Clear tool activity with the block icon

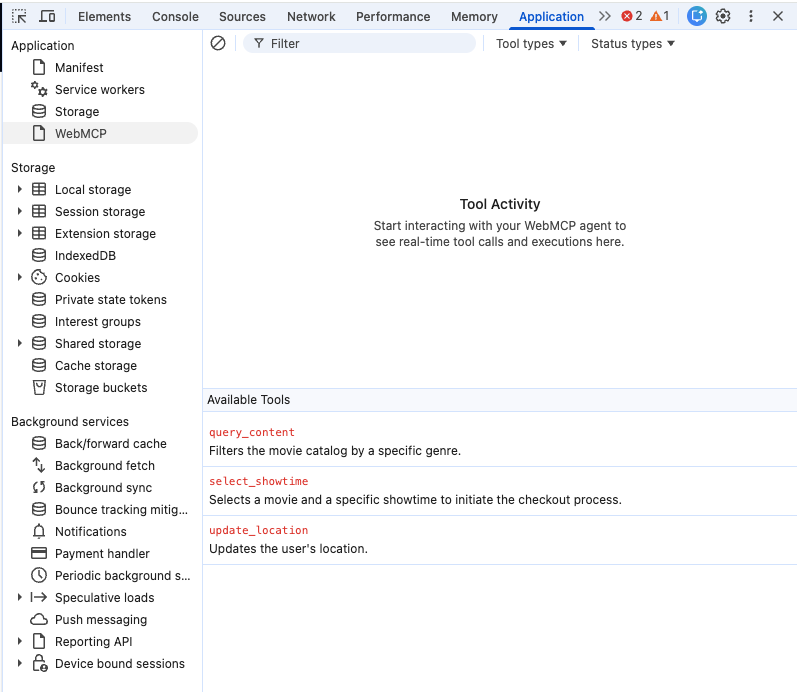[x=218, y=43]
